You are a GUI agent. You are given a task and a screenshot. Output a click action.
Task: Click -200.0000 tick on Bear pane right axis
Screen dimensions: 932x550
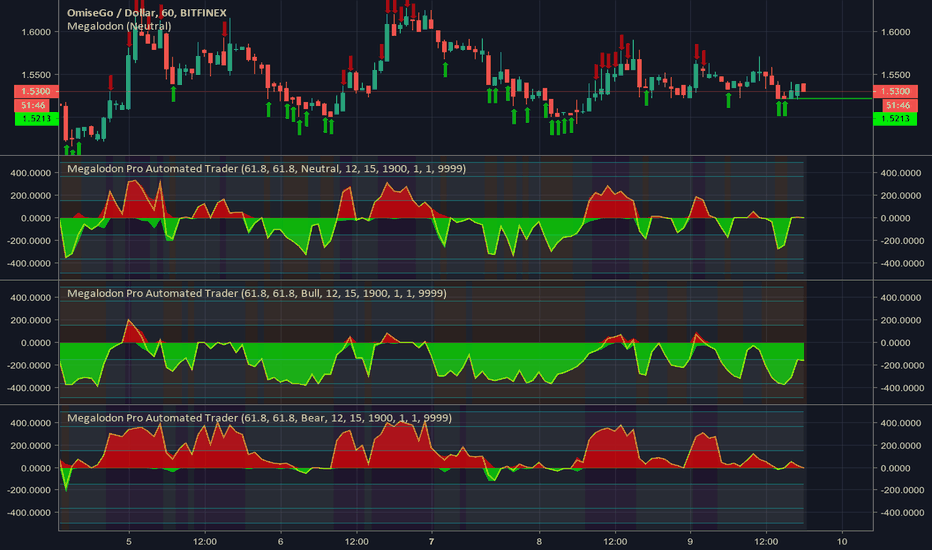[902, 491]
